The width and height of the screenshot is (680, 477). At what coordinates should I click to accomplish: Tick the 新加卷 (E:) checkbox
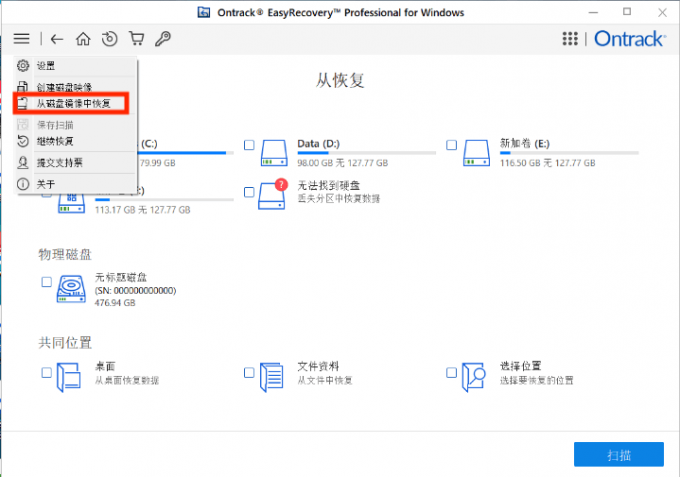point(451,145)
